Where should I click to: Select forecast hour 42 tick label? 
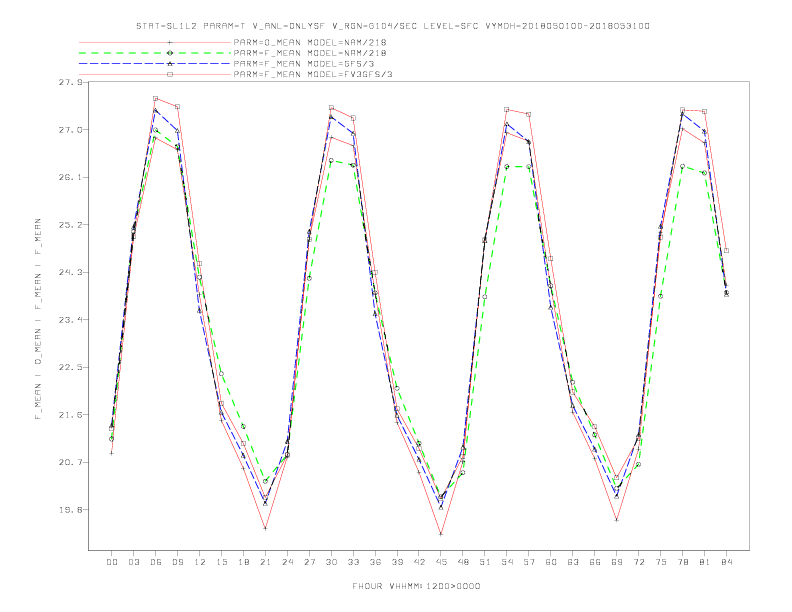coord(419,562)
